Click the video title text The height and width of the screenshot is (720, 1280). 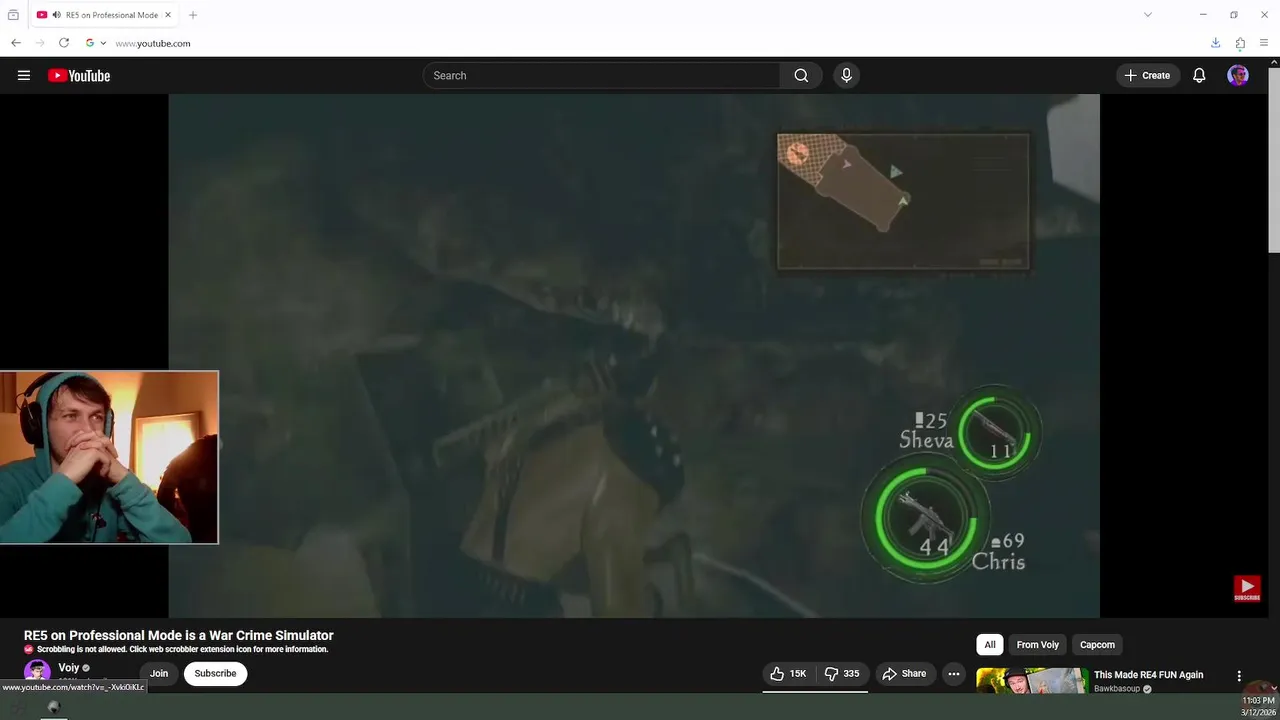179,635
